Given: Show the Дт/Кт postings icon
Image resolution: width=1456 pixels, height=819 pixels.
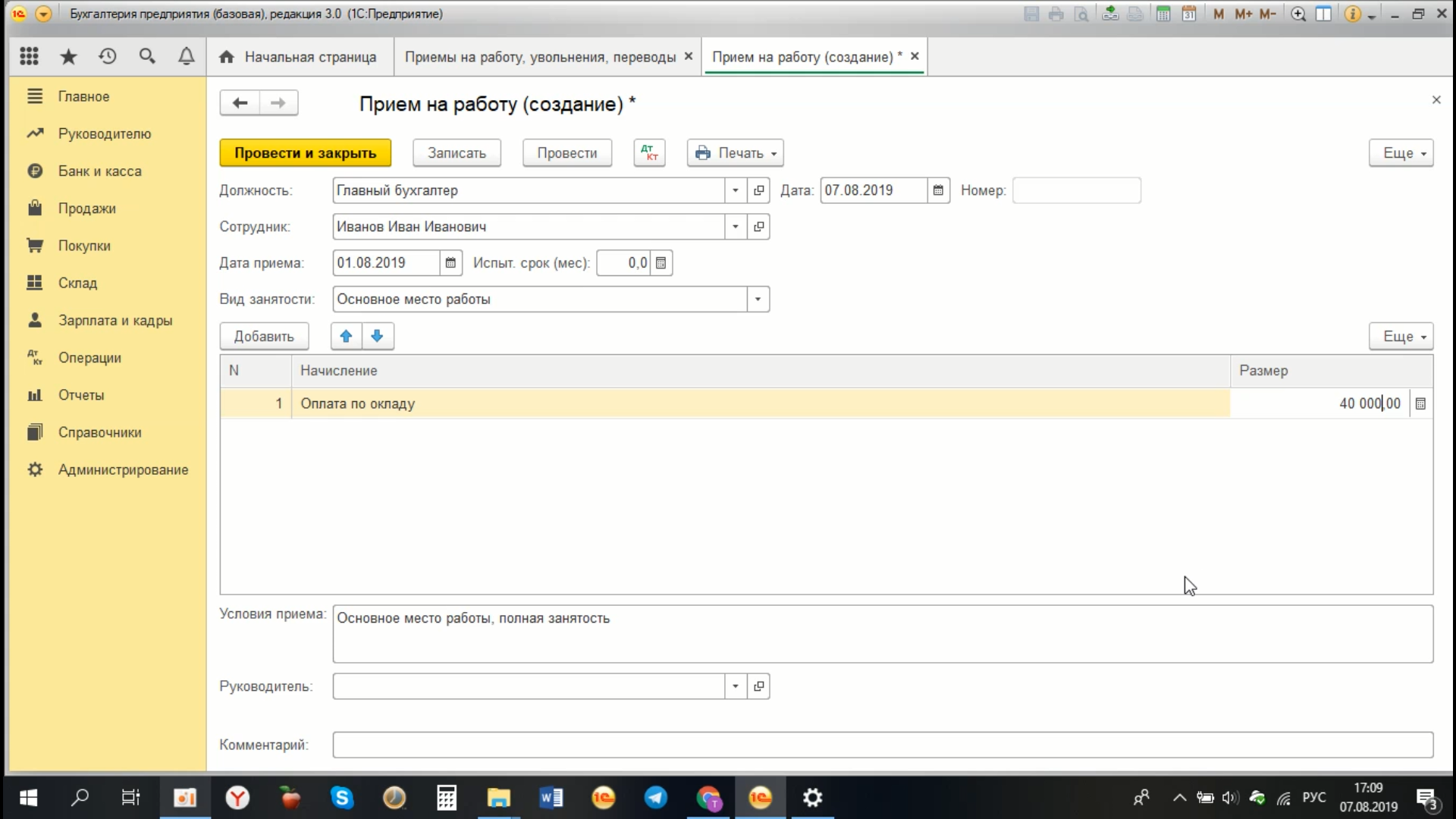Looking at the screenshot, I should pyautogui.click(x=649, y=153).
